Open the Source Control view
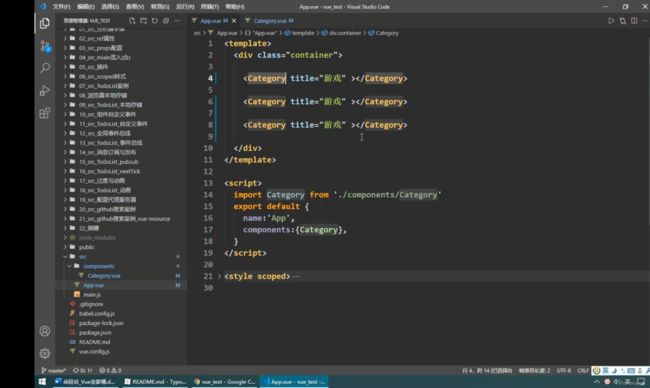The height and width of the screenshot is (388, 650). [45, 46]
